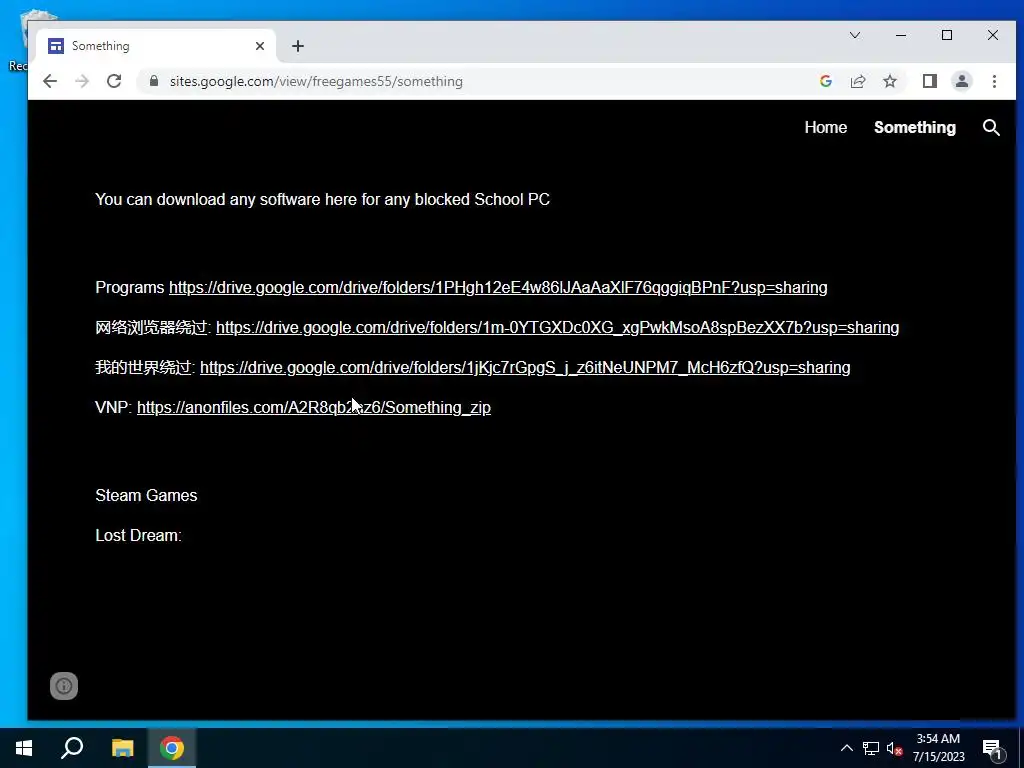Open Windows taskbar search
This screenshot has height=768, width=1024.
72,748
